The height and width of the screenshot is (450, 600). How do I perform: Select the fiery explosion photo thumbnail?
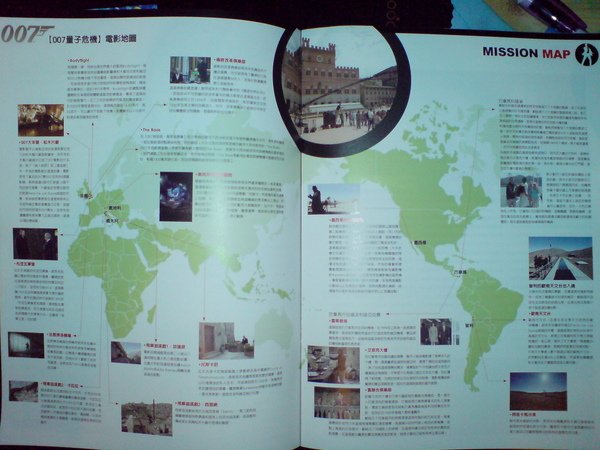tap(41, 120)
